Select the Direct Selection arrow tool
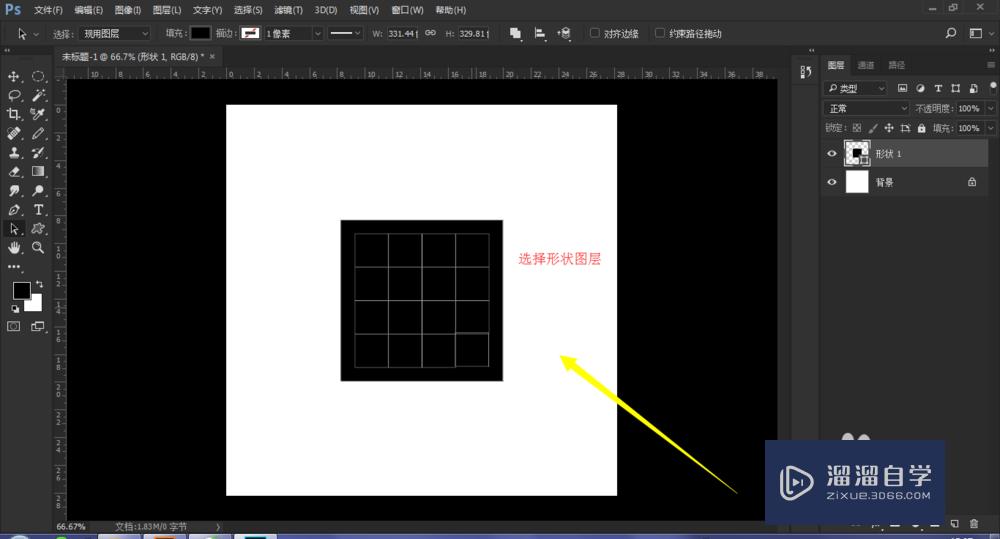 tap(13, 228)
